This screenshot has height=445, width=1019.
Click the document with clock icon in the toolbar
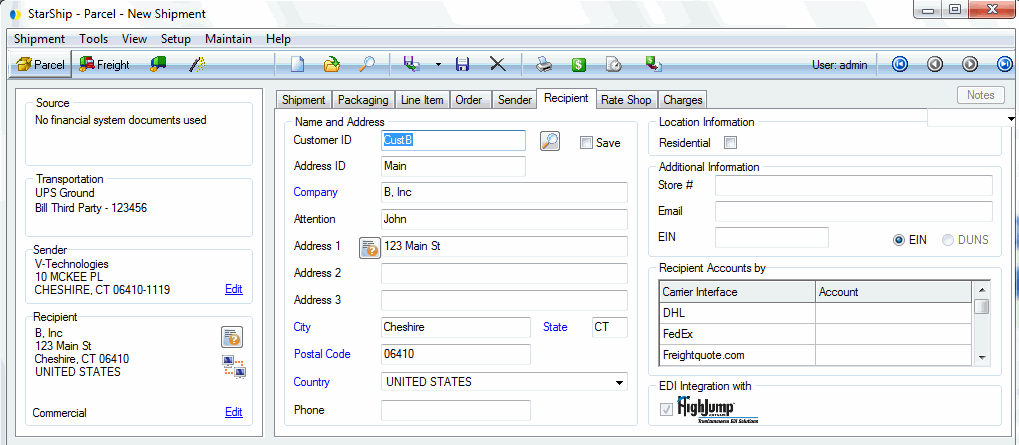click(x=613, y=64)
